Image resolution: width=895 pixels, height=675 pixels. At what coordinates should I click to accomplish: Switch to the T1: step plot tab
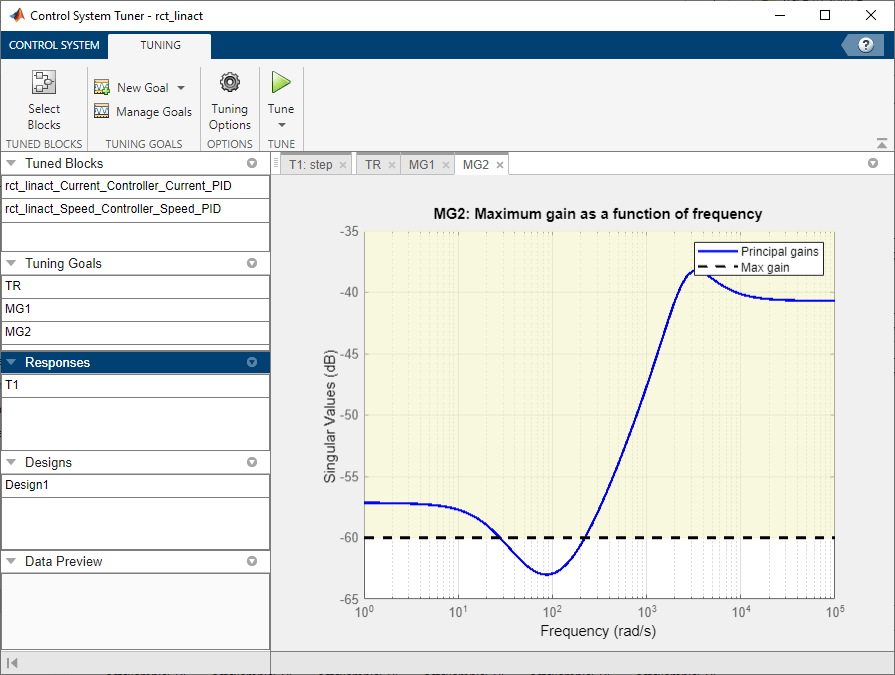click(x=310, y=165)
